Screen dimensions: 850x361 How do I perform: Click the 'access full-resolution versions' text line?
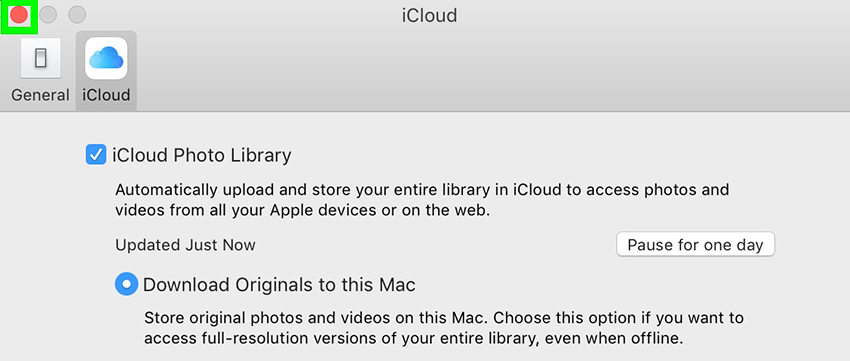click(413, 339)
